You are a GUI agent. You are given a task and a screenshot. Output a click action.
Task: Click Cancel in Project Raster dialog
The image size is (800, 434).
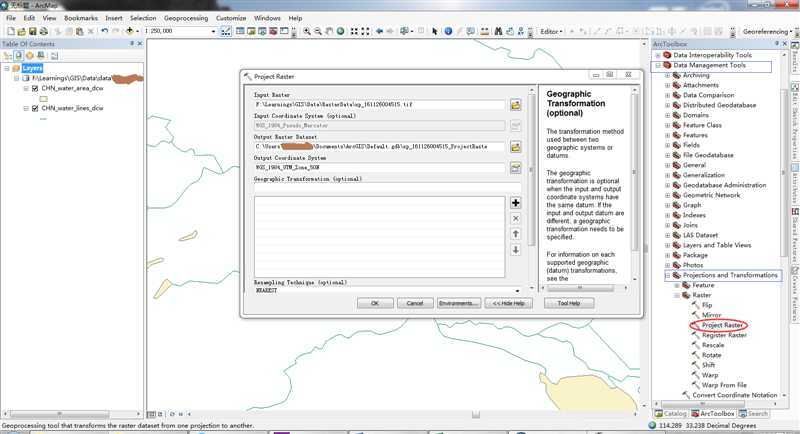tap(415, 303)
